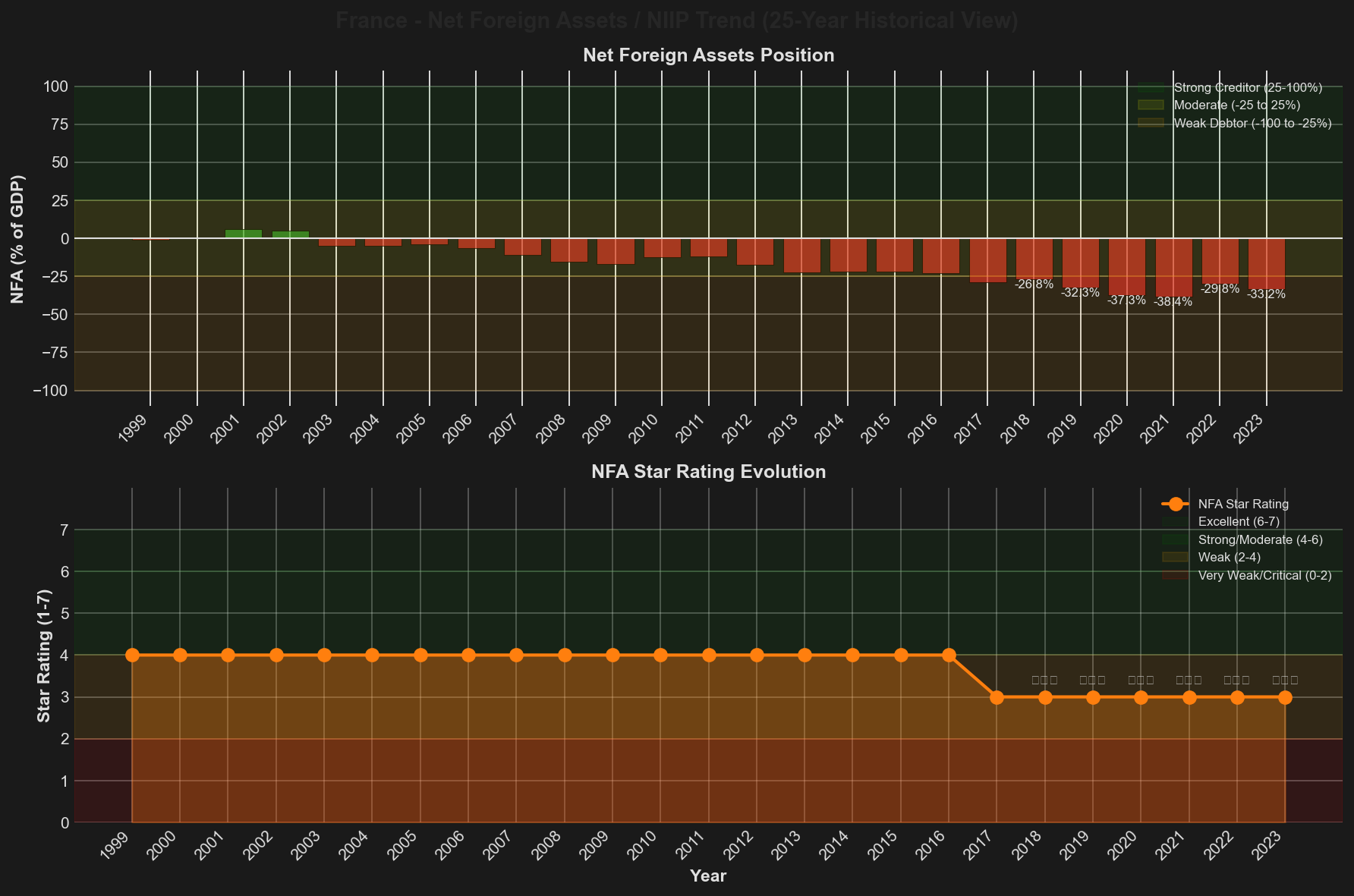Select the 2016 star rating data point
Image resolution: width=1354 pixels, height=896 pixels.
949,655
